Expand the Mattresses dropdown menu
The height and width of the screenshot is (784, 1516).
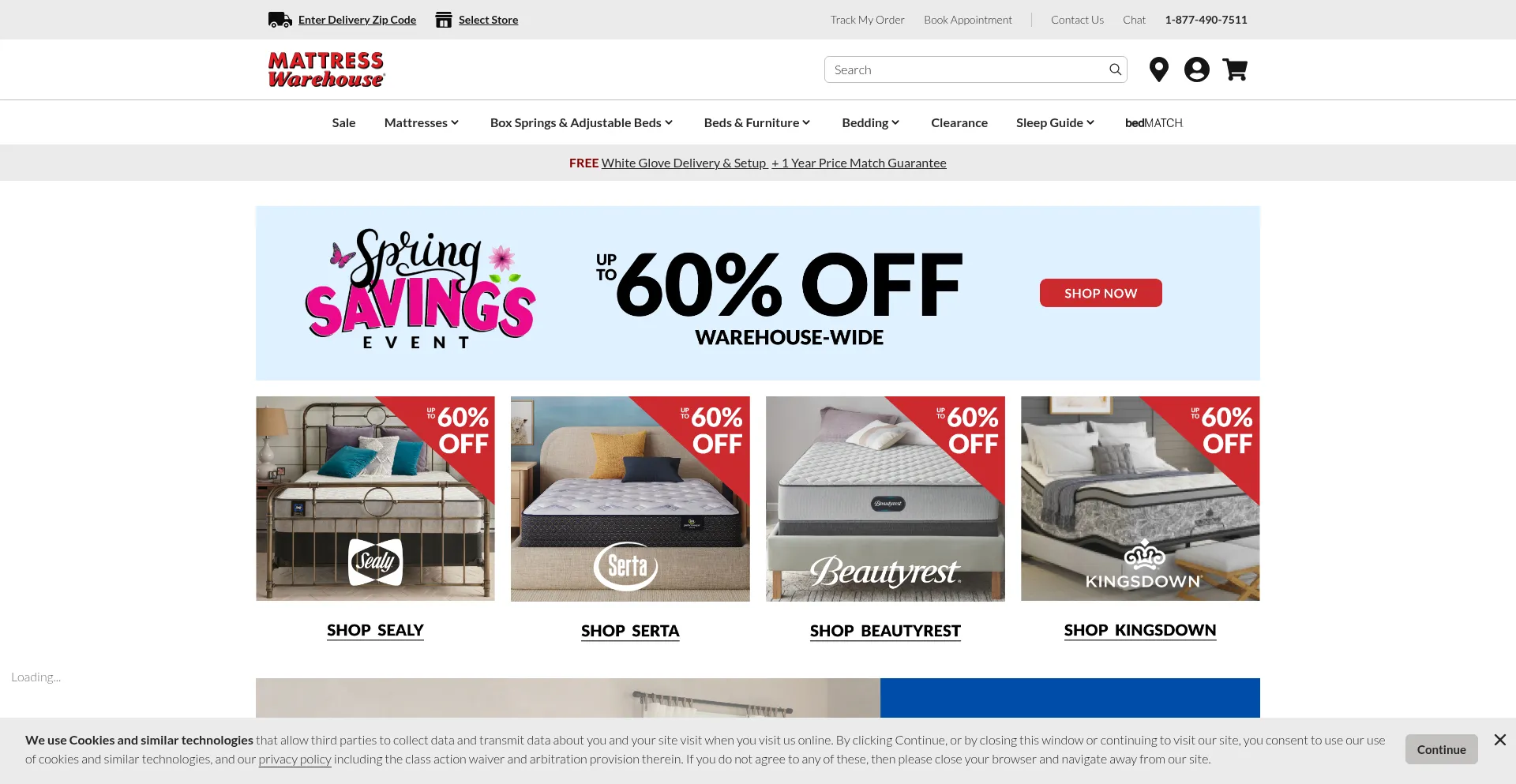pos(422,122)
